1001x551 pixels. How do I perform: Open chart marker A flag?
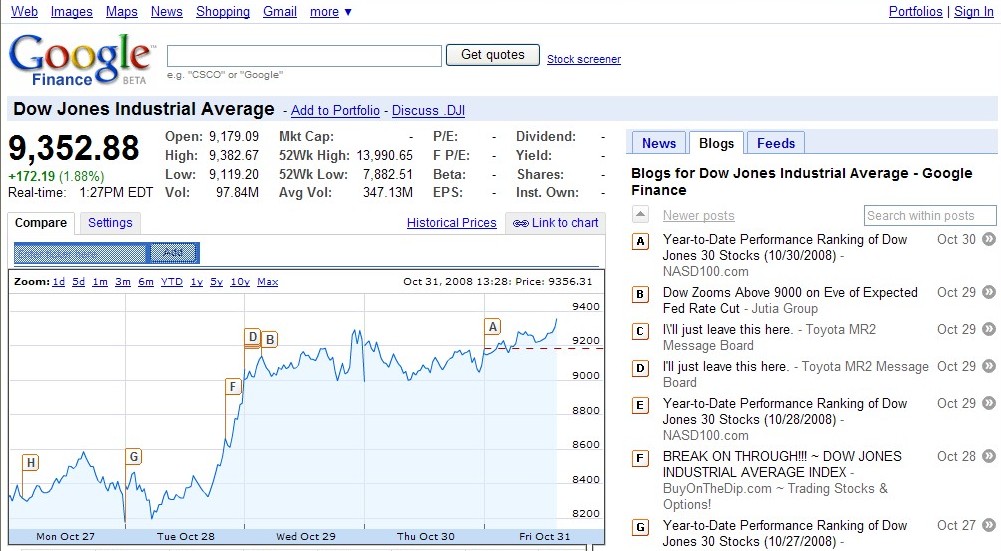(x=492, y=327)
